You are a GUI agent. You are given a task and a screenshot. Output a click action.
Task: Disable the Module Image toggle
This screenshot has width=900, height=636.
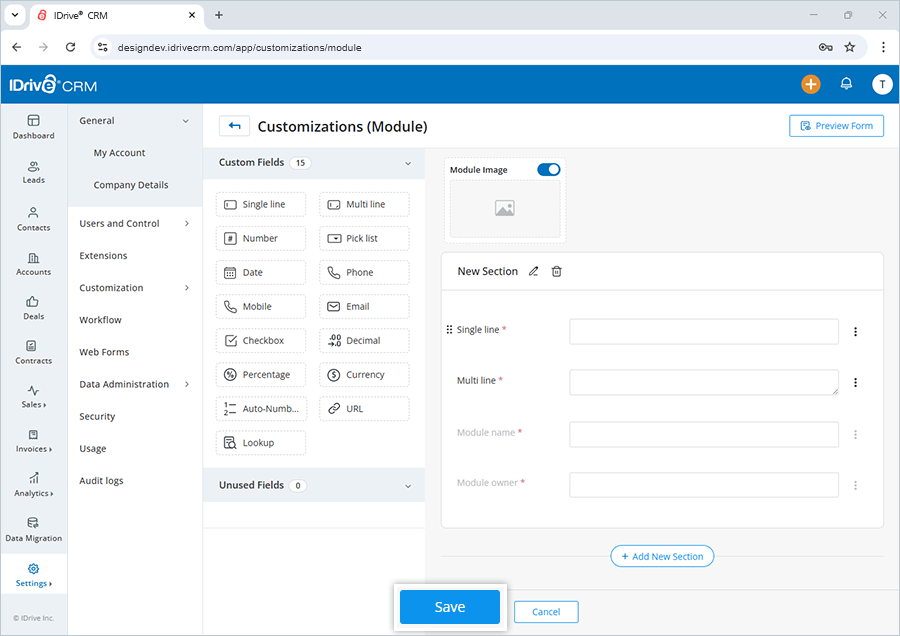pyautogui.click(x=548, y=170)
